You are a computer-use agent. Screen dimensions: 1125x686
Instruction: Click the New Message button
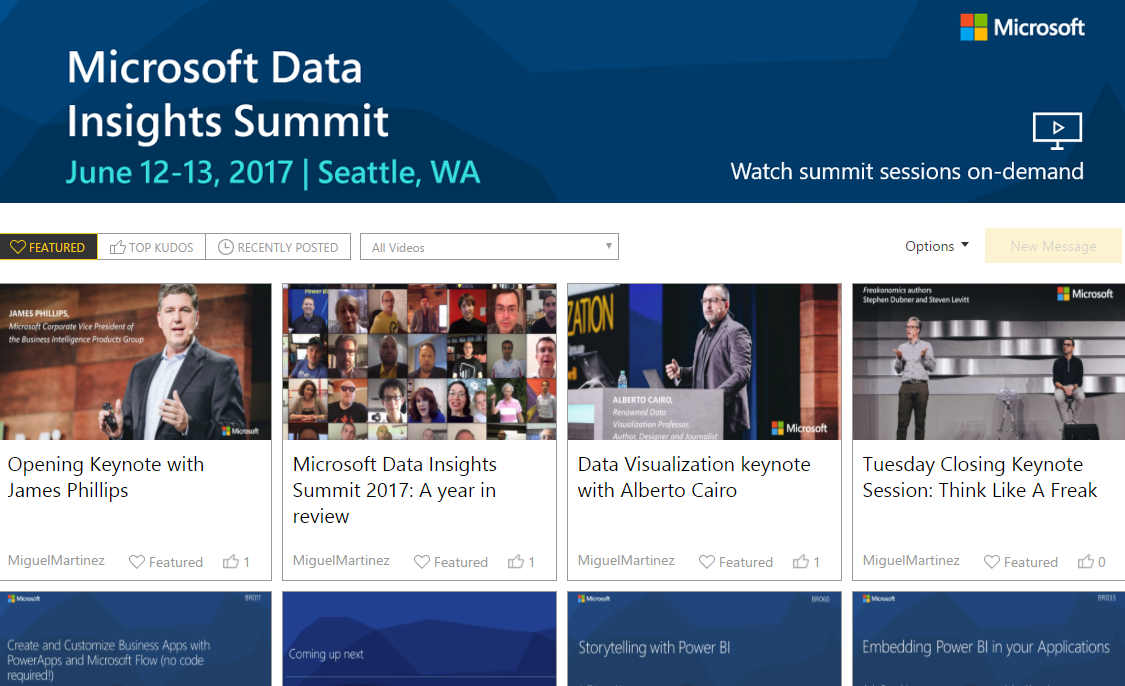point(1053,246)
